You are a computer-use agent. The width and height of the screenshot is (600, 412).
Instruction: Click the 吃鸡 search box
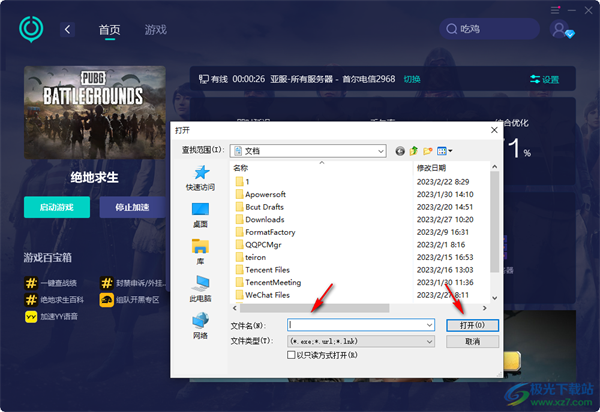tap(489, 29)
